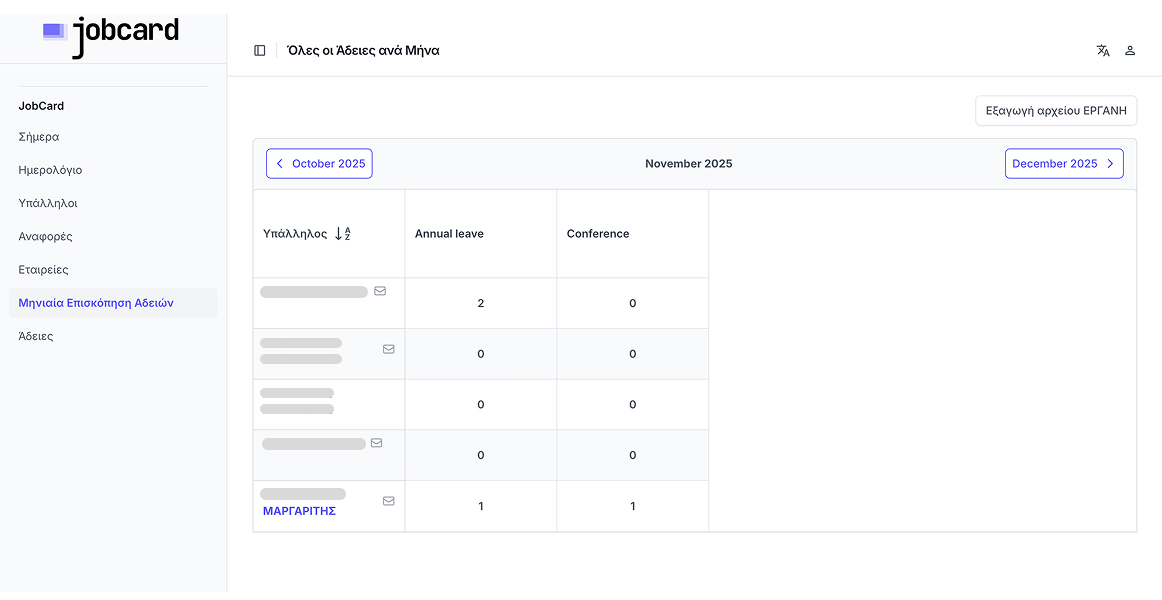The width and height of the screenshot is (1162, 600).
Task: Go to next month December 2025
Action: tap(1063, 164)
